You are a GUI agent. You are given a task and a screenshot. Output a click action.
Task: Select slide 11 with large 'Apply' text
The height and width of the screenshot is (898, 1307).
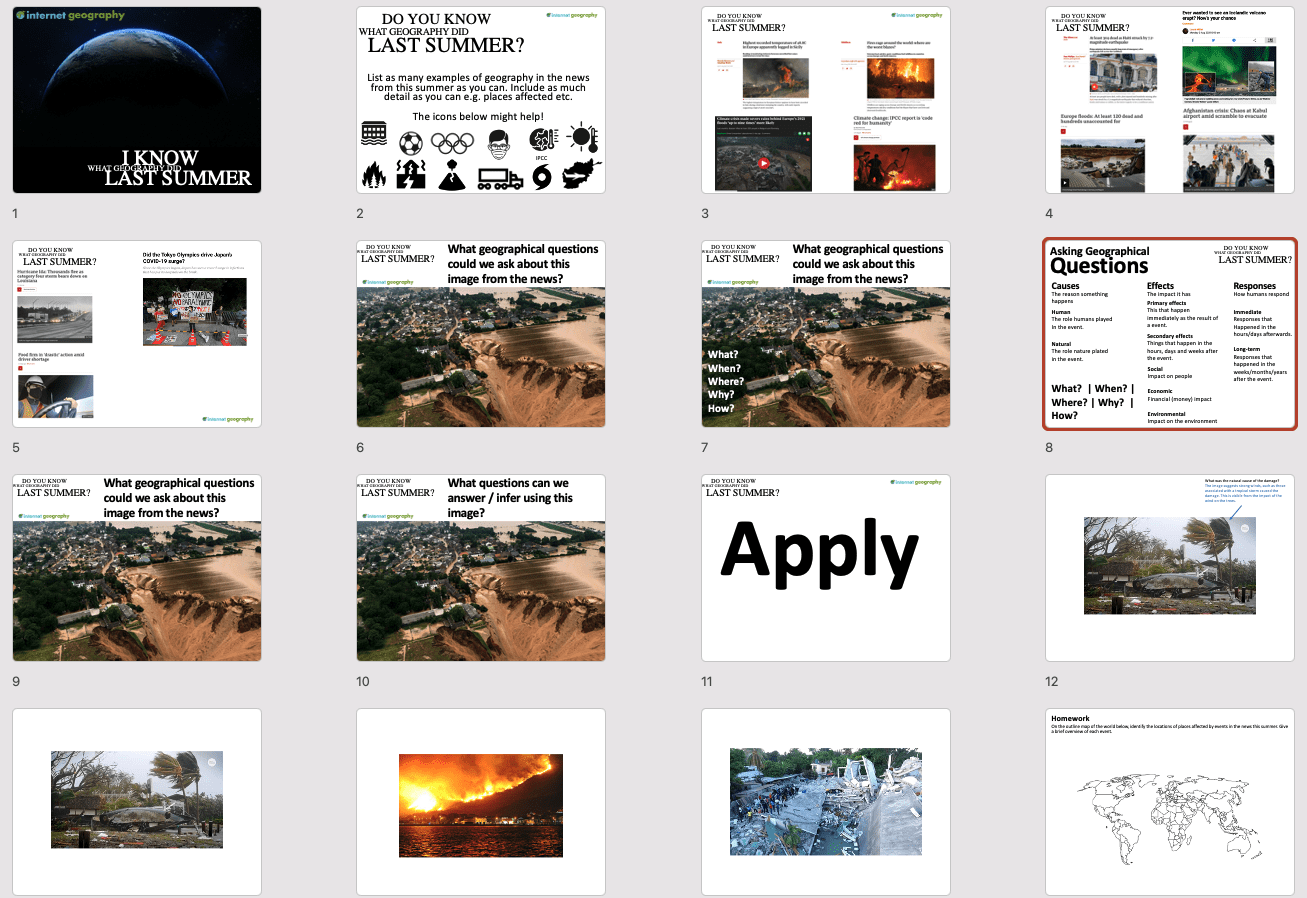coord(826,568)
